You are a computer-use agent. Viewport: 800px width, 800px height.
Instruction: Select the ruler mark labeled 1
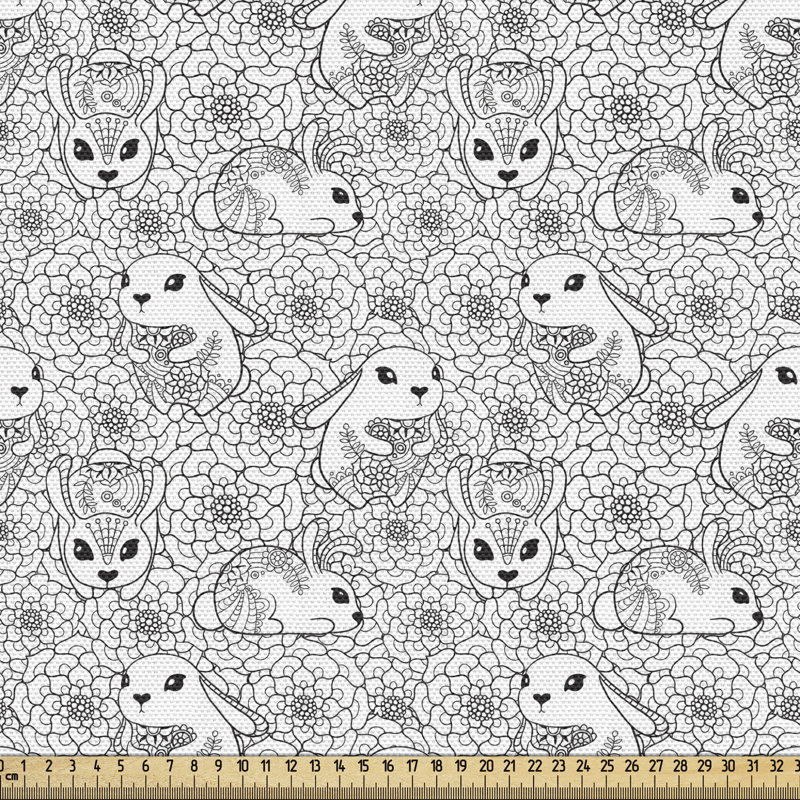23,766
